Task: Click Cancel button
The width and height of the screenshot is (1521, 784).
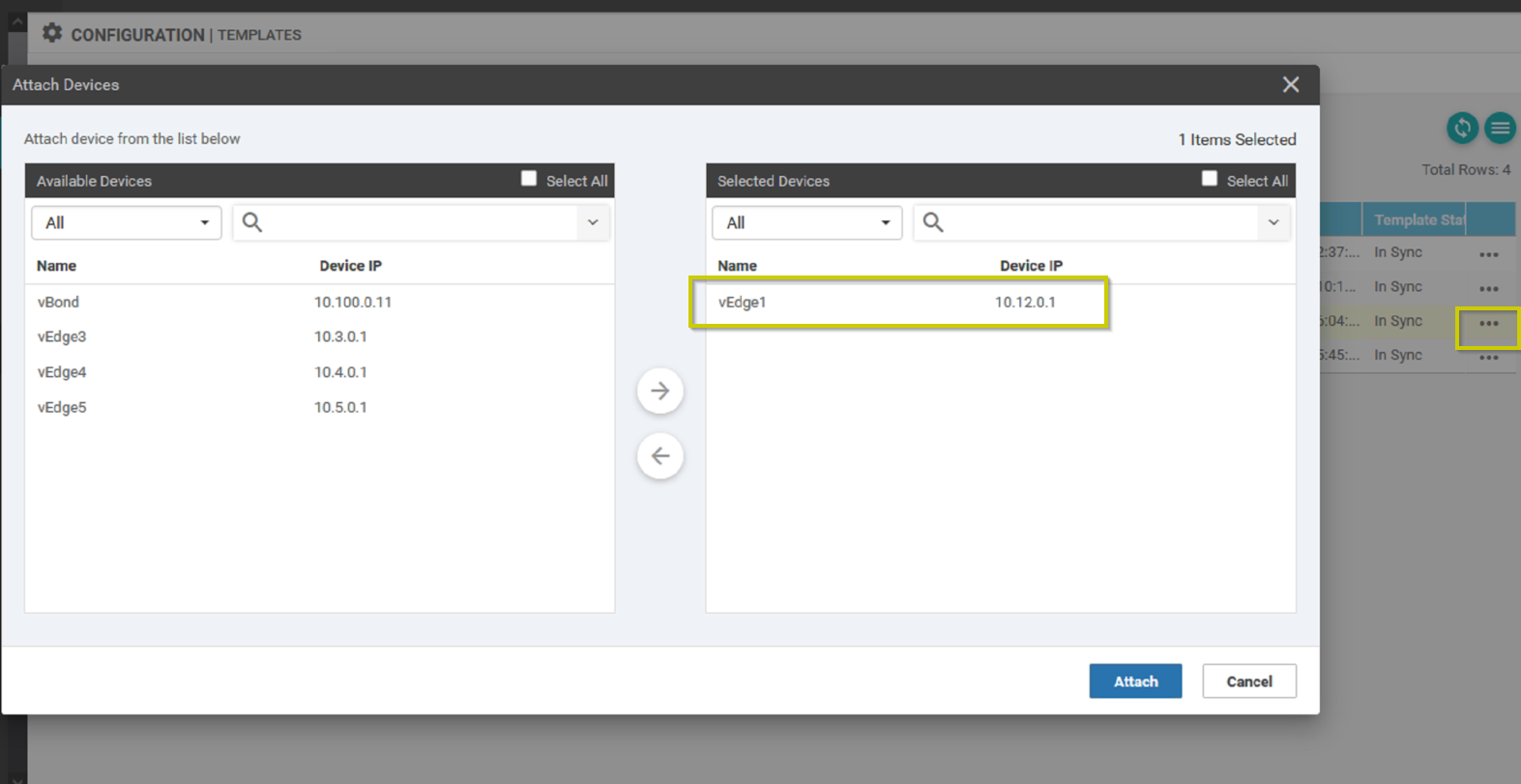Action: click(x=1249, y=682)
